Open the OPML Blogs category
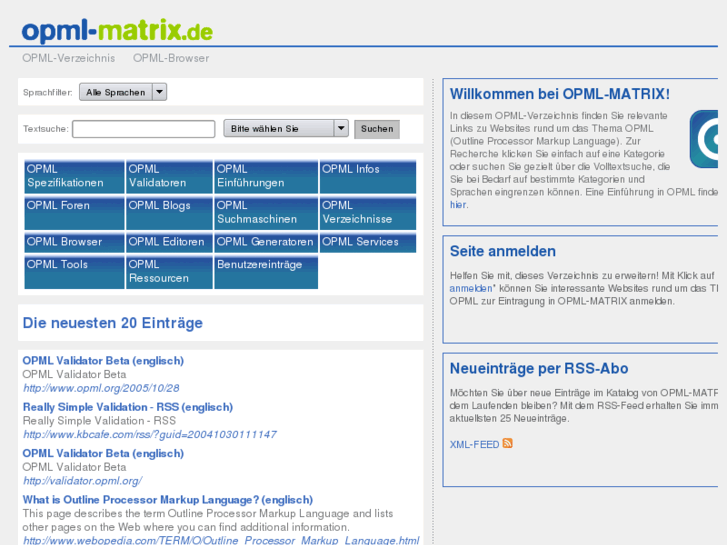727x545 pixels. tap(169, 213)
